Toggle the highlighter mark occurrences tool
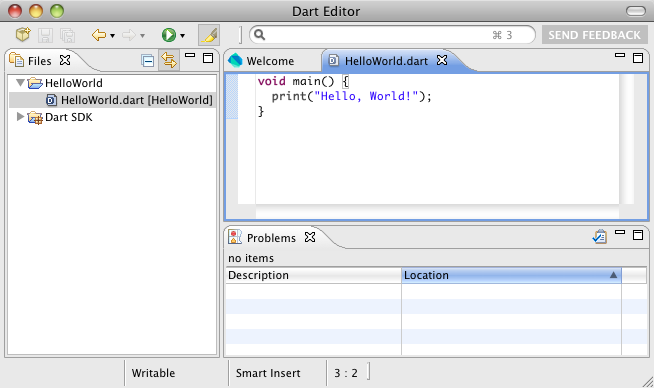The height and width of the screenshot is (388, 654). tap(209, 35)
